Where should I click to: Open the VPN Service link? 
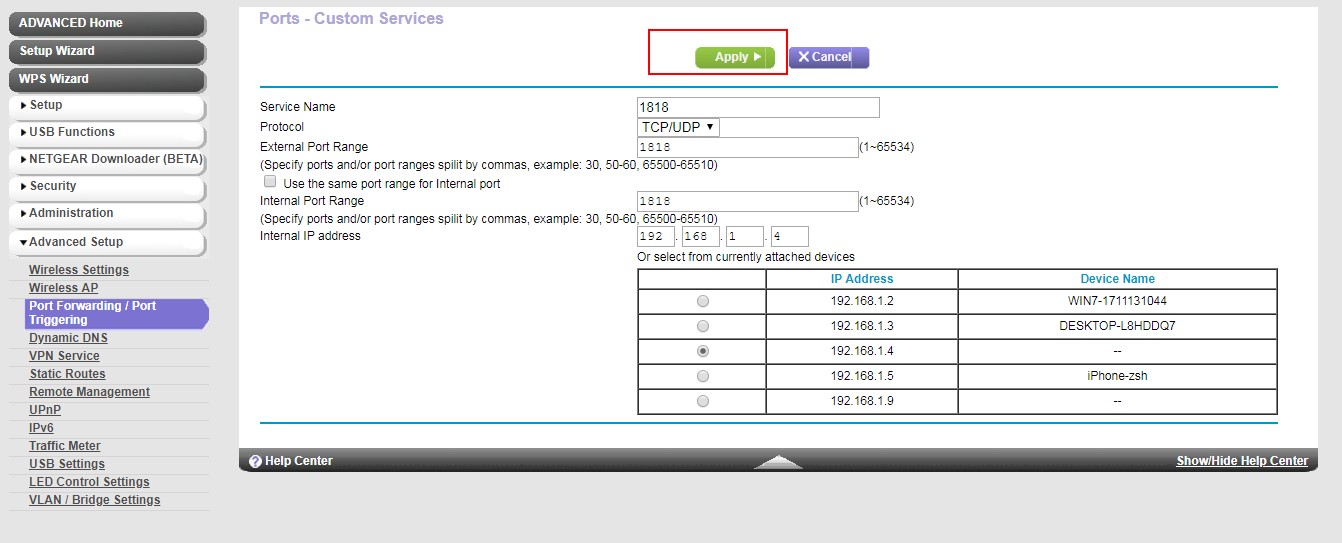[64, 356]
